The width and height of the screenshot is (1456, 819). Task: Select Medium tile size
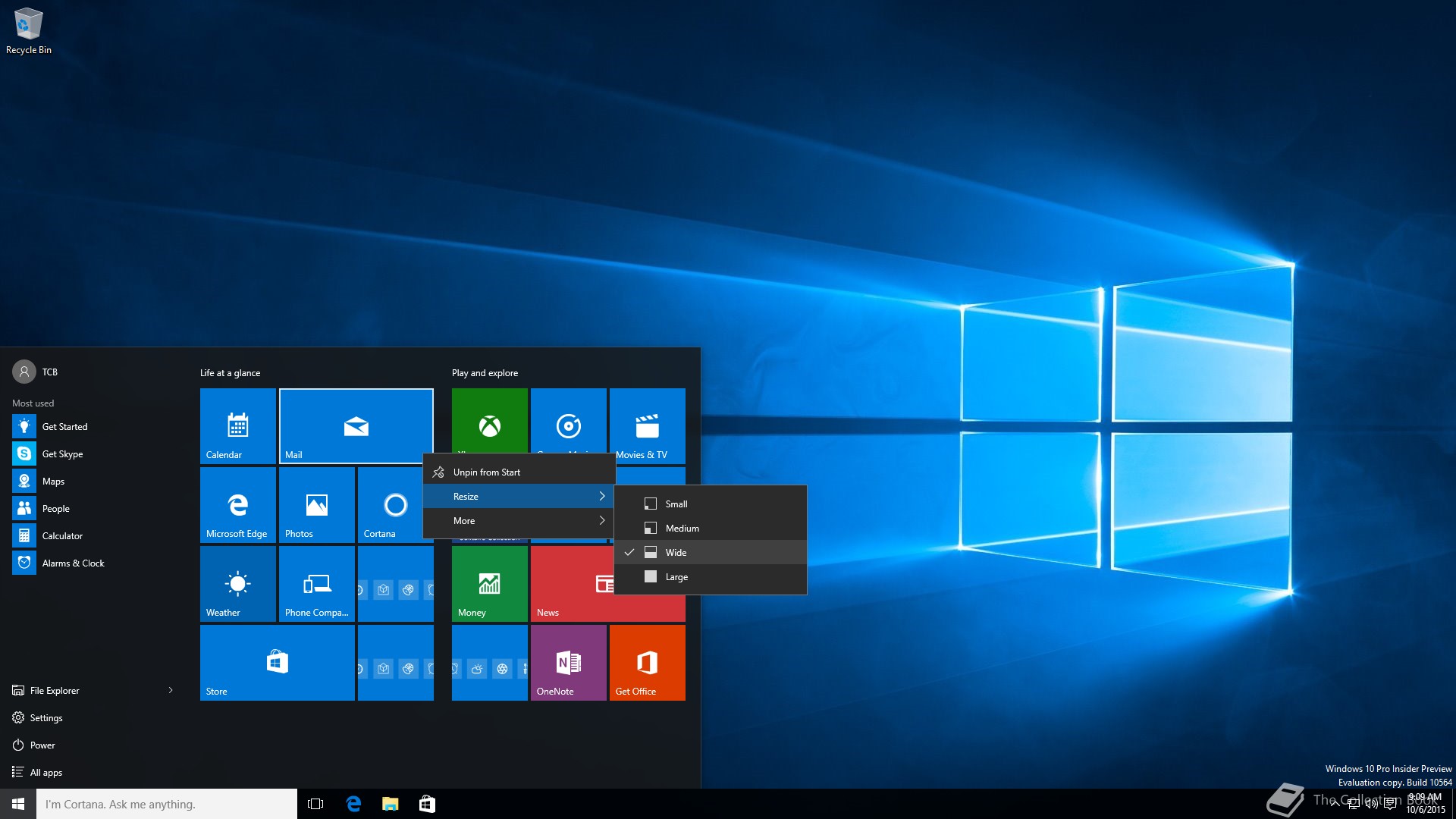click(x=711, y=529)
